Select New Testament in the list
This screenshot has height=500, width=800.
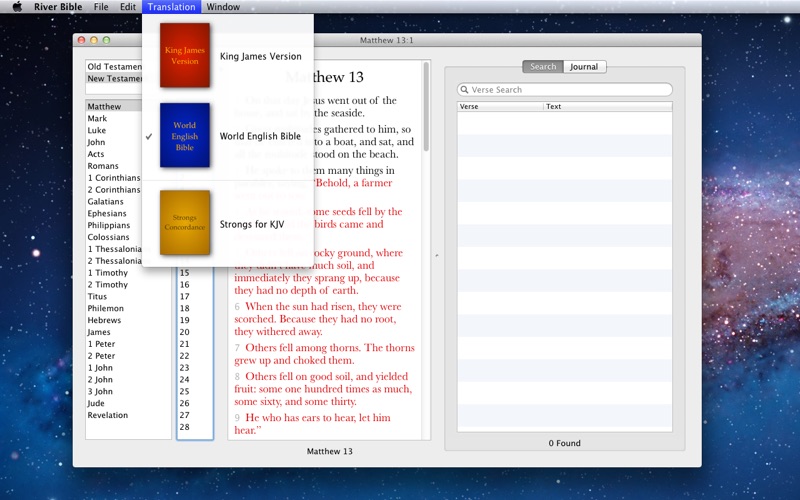(114, 78)
